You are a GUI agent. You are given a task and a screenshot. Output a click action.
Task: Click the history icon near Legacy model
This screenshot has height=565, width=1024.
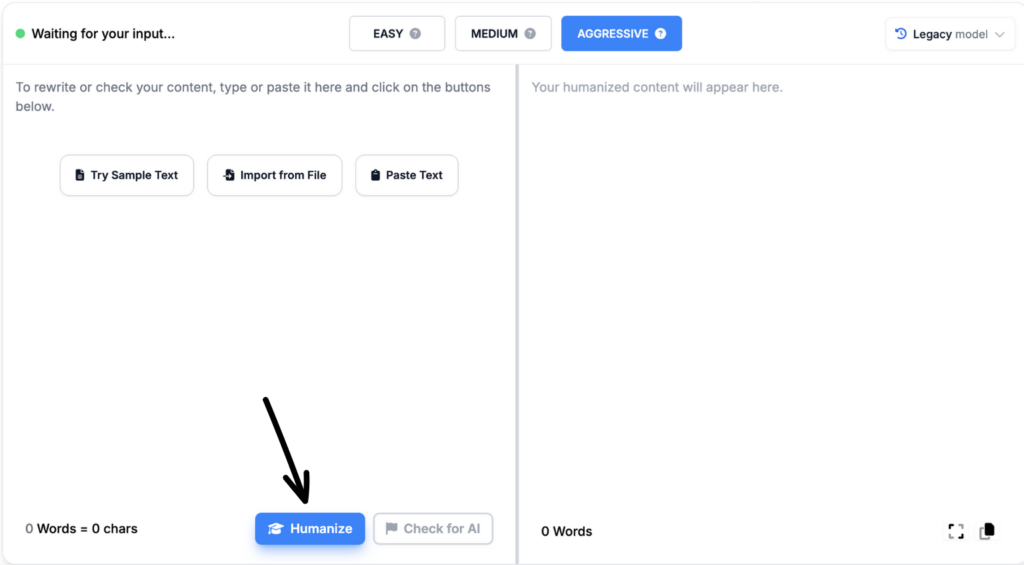[x=901, y=34]
